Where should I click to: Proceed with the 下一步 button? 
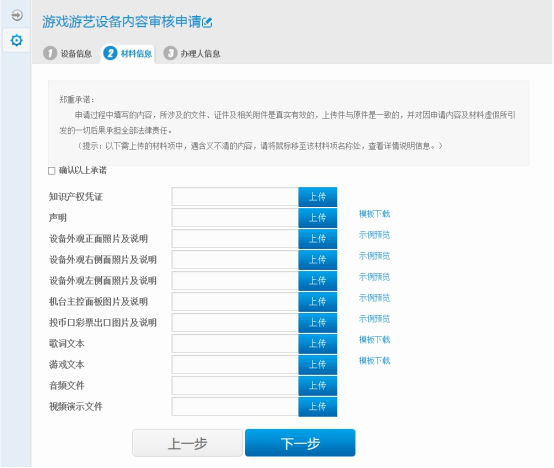point(300,443)
